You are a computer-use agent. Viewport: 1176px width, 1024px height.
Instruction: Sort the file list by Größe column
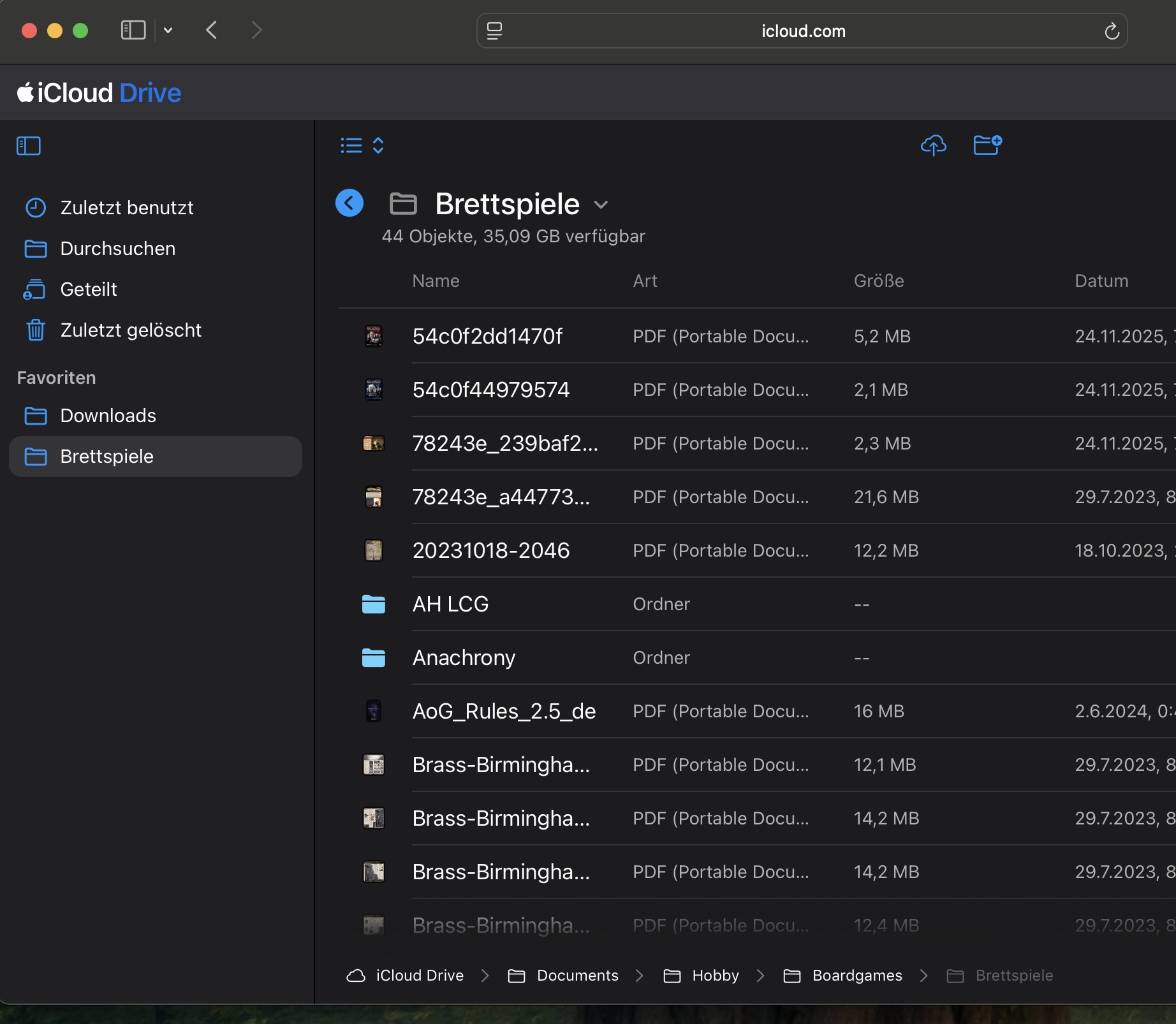click(x=878, y=281)
